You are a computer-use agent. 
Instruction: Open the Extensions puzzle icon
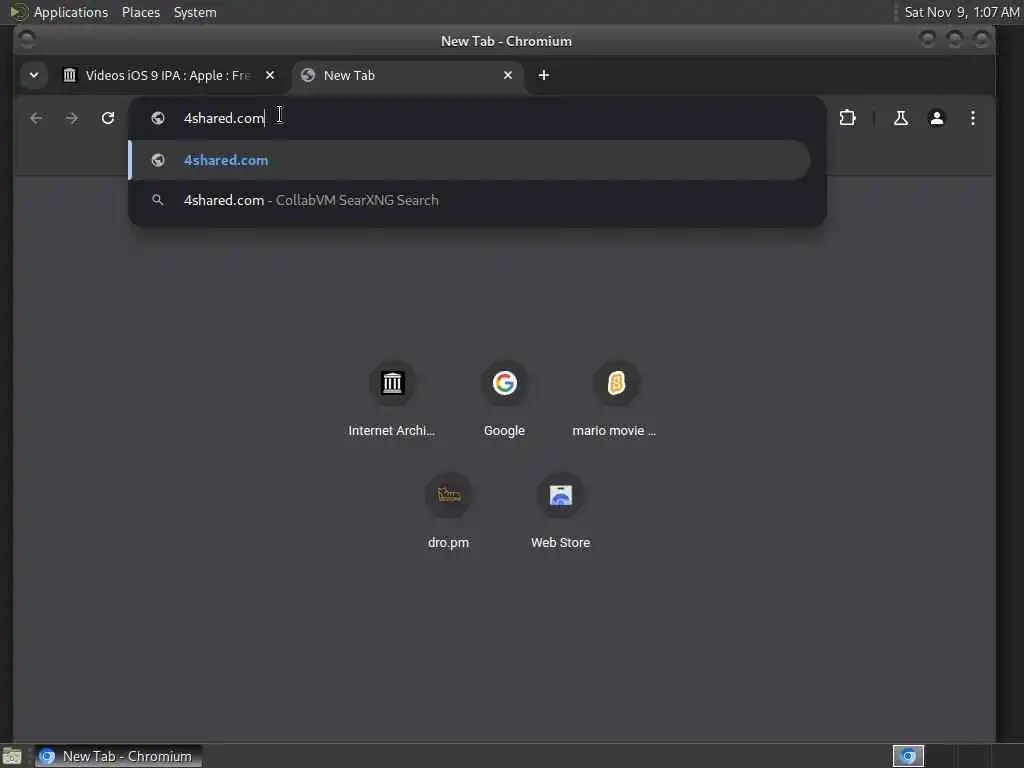(x=847, y=118)
